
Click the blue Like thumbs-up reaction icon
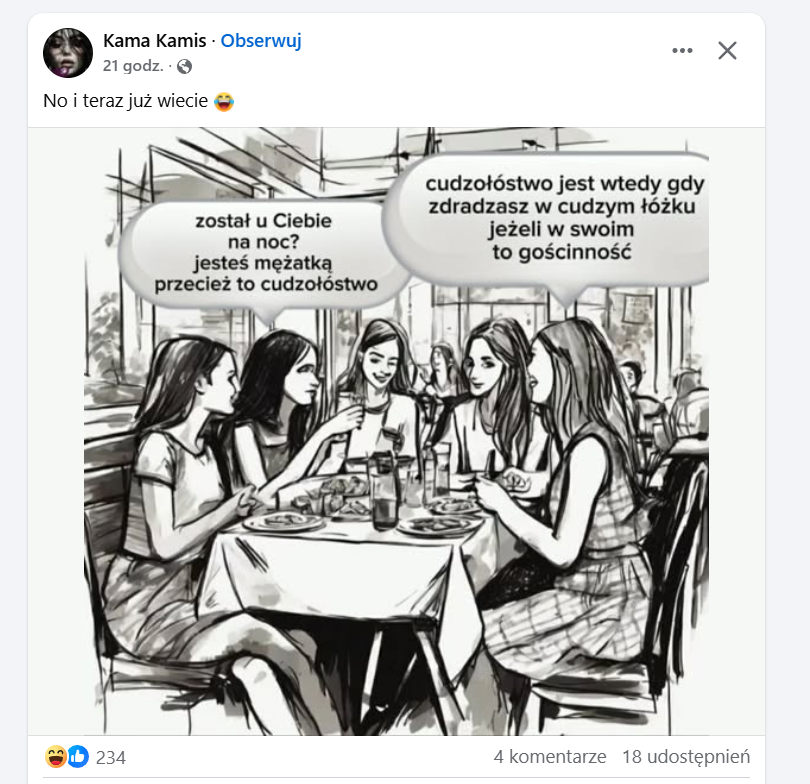coord(78,757)
